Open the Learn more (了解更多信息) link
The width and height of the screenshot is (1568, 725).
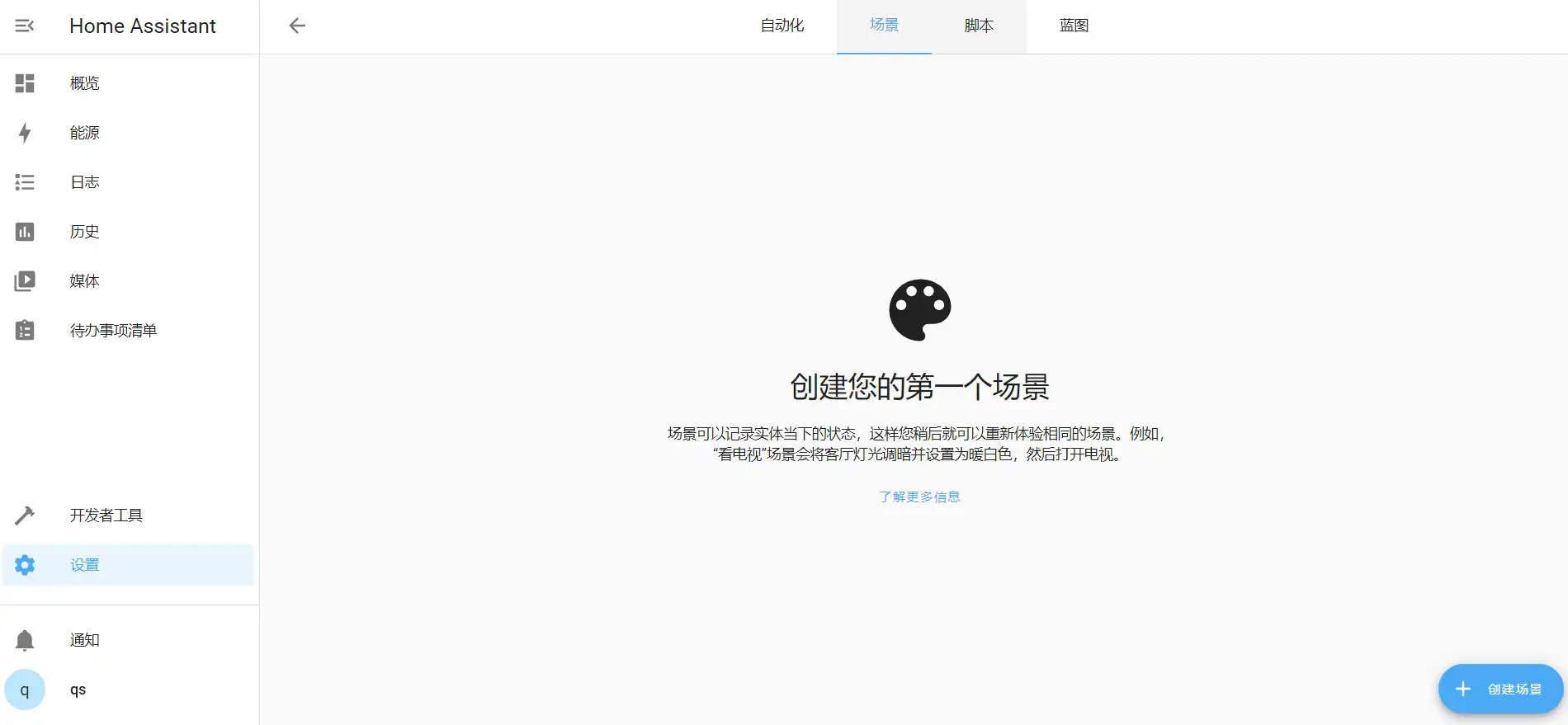coord(919,497)
